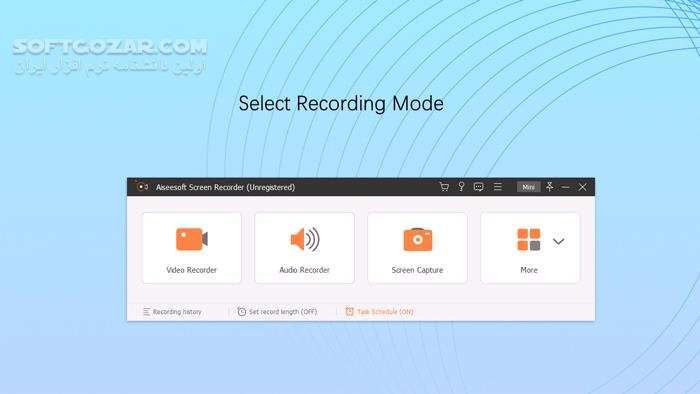Click the register key icon
The image size is (700, 394).
pos(461,187)
